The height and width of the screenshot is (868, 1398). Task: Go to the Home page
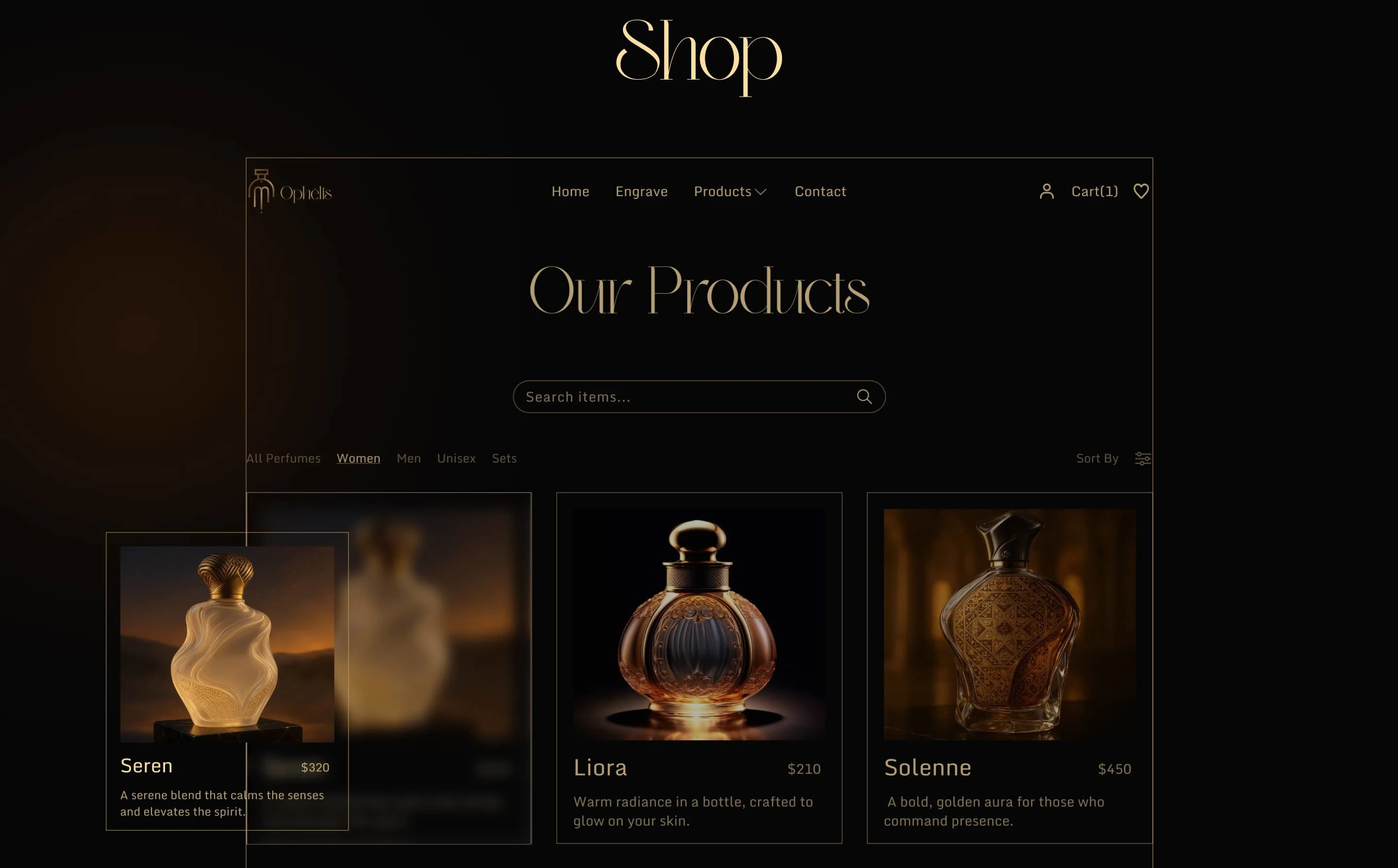(570, 192)
